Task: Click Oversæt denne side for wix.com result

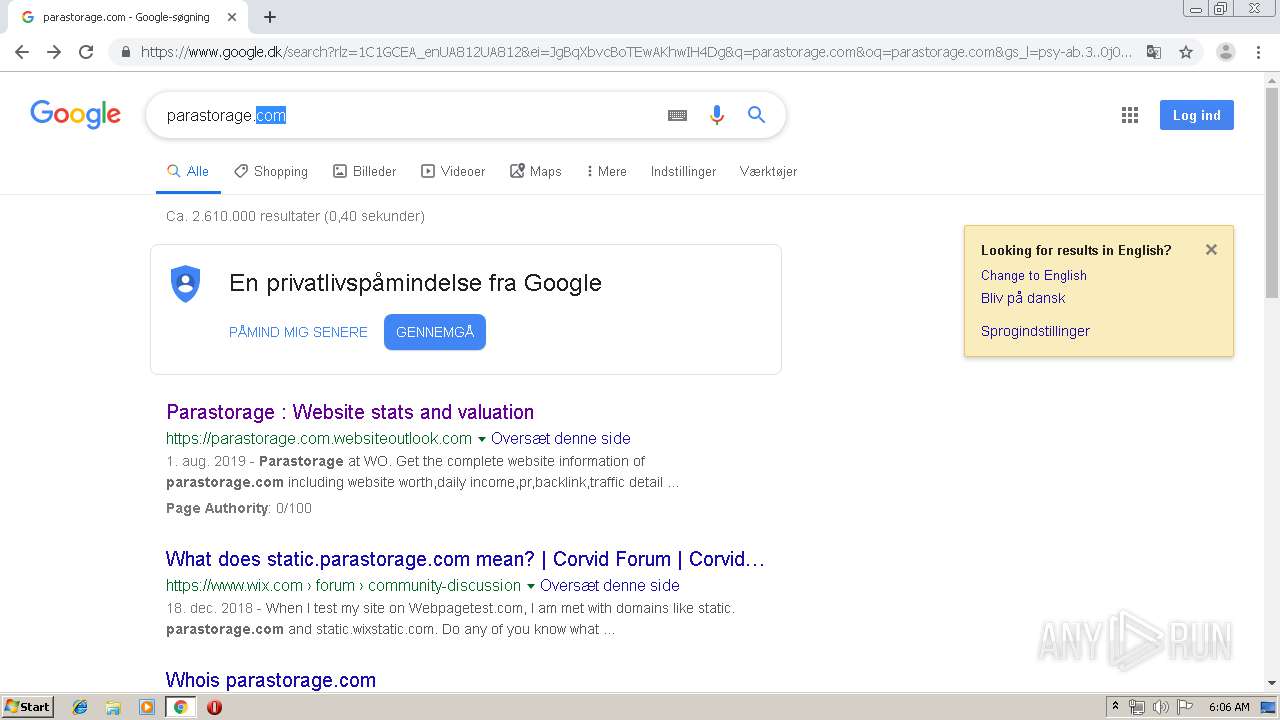Action: [610, 585]
